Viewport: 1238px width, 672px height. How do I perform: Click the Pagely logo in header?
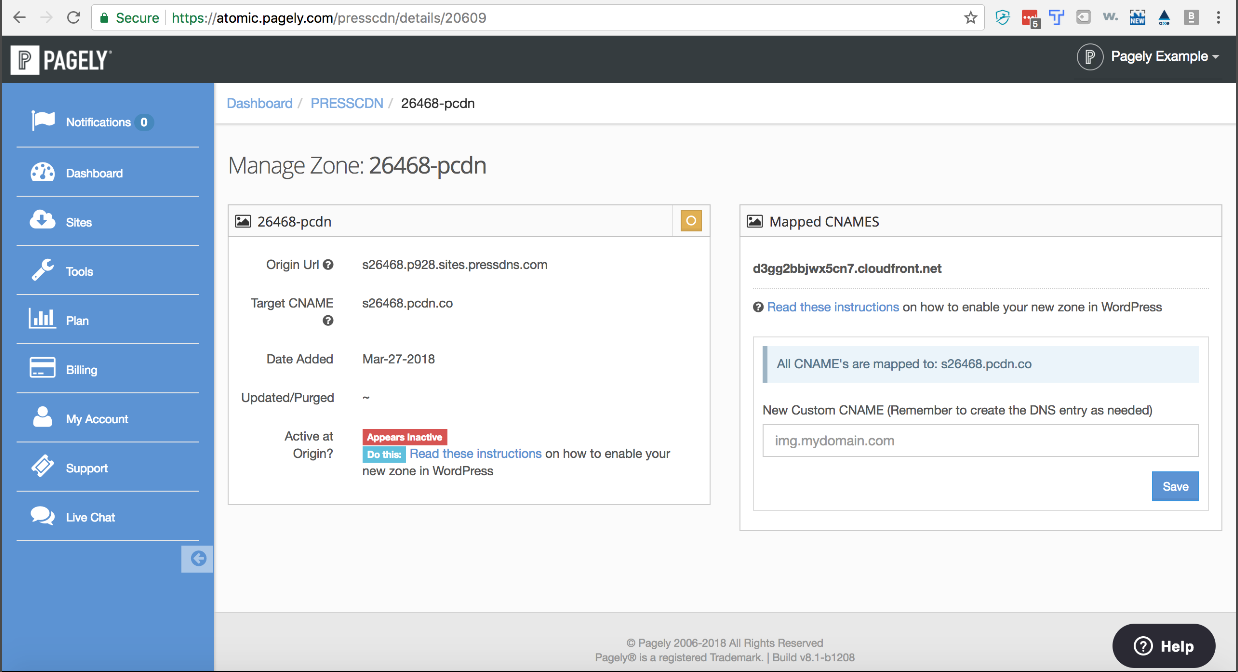click(61, 60)
